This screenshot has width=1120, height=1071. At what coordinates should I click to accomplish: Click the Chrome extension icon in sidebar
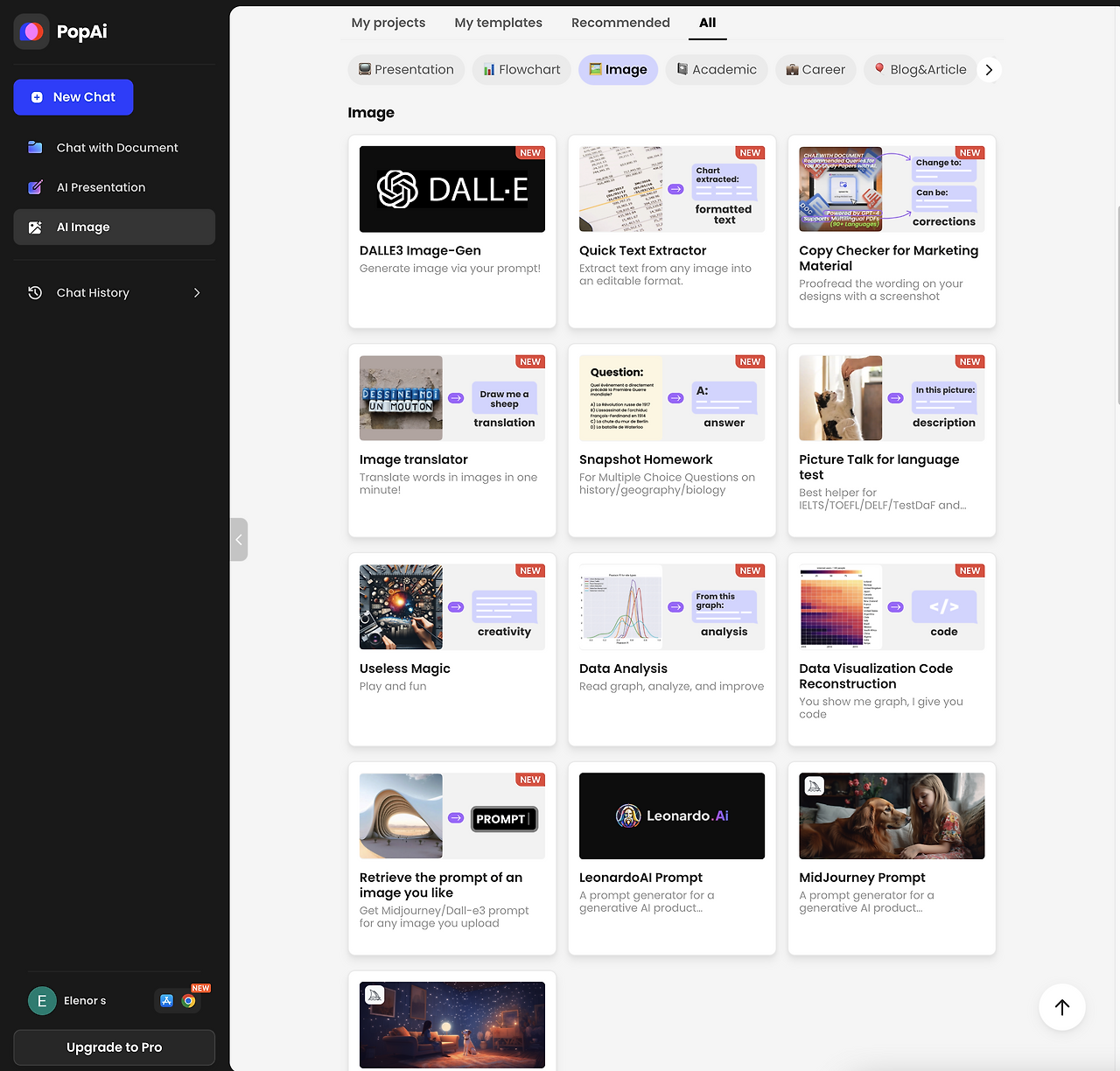pos(188,1001)
